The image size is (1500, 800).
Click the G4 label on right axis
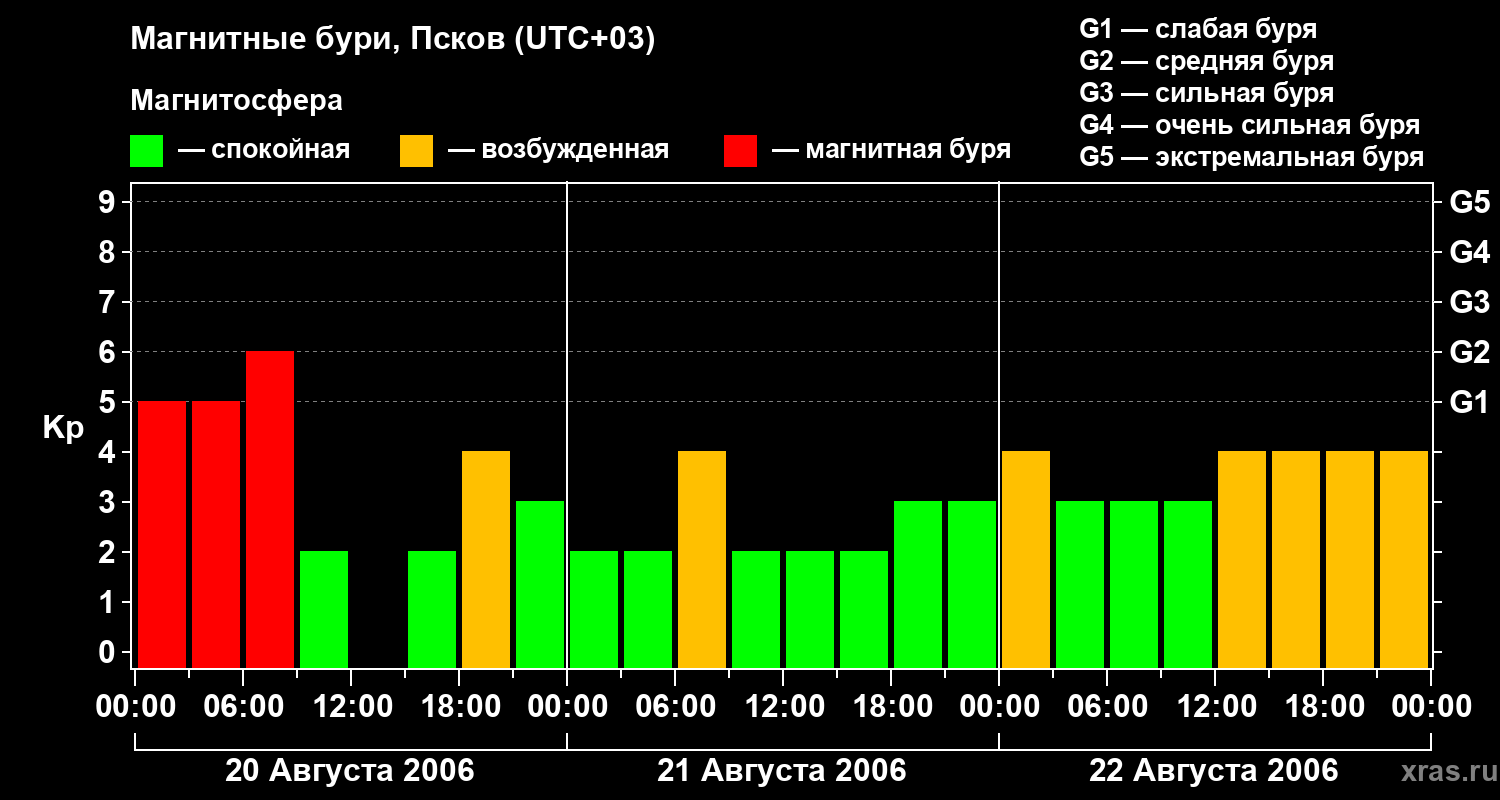1470,252
